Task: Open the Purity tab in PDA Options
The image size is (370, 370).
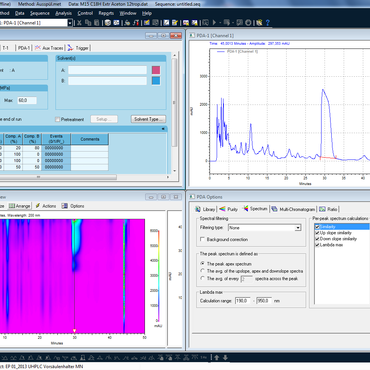Action: pyautogui.click(x=229, y=209)
